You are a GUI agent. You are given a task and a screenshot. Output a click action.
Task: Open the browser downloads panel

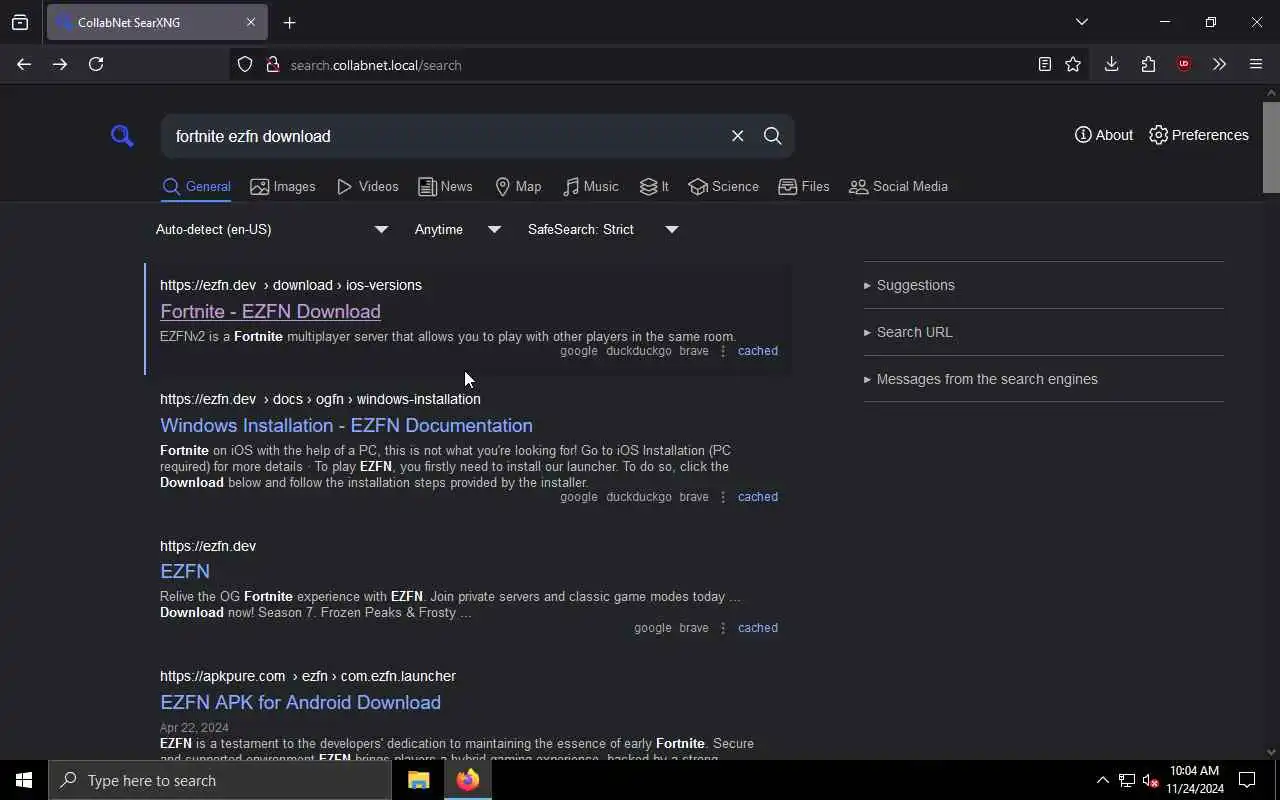click(x=1111, y=64)
